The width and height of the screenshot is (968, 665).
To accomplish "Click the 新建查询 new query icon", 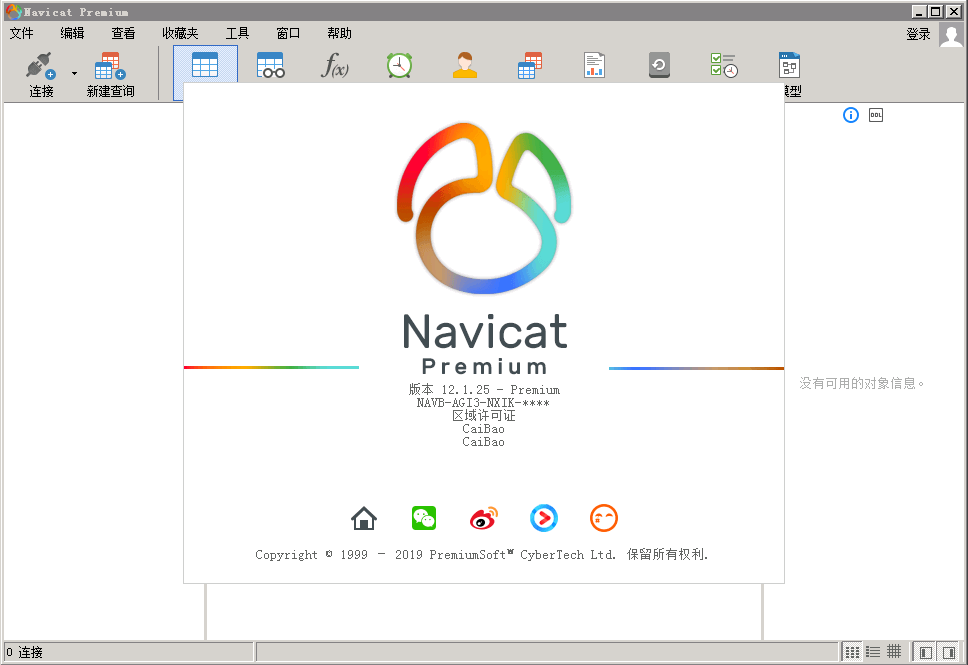I will (x=110, y=65).
